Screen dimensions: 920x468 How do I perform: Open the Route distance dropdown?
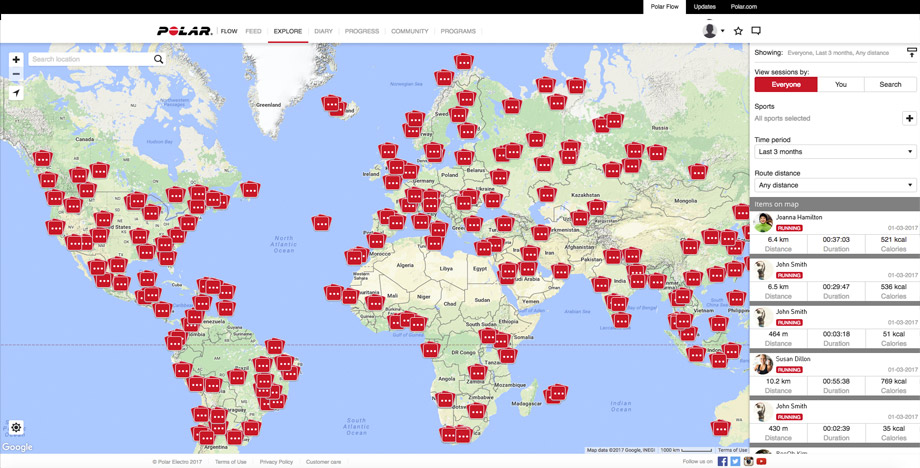[x=835, y=185]
